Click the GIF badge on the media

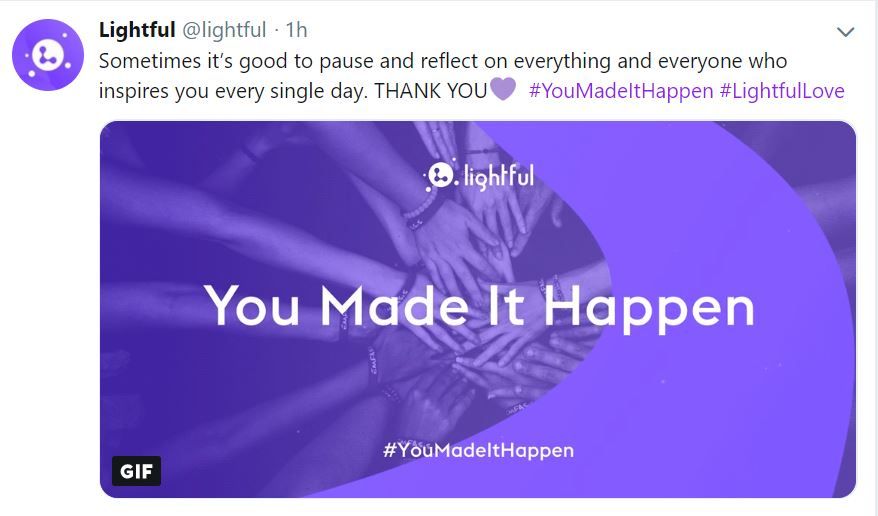click(x=136, y=471)
